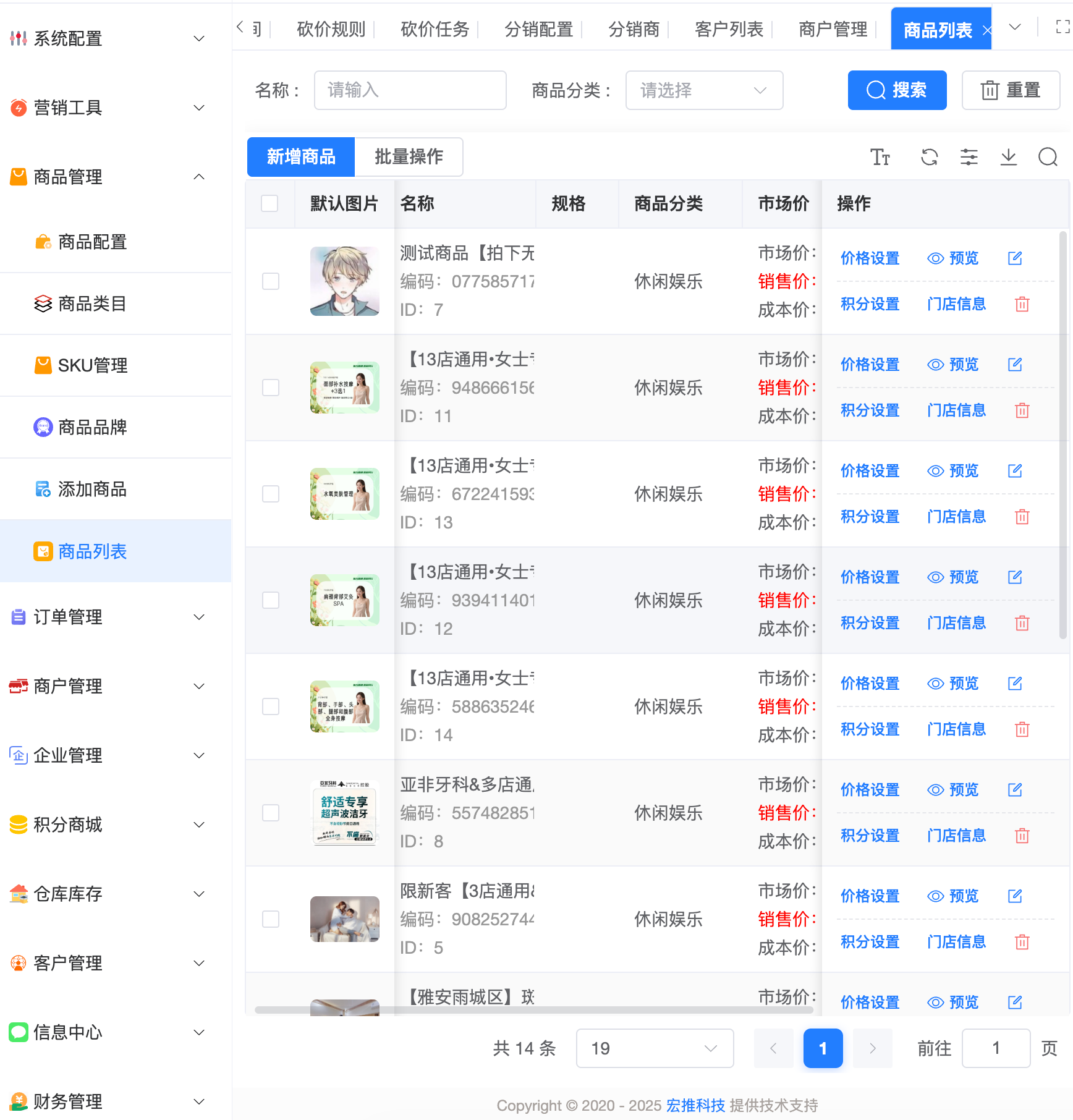Open the 商品分类 请选择 dropdown
This screenshot has width=1073, height=1120.
[704, 90]
